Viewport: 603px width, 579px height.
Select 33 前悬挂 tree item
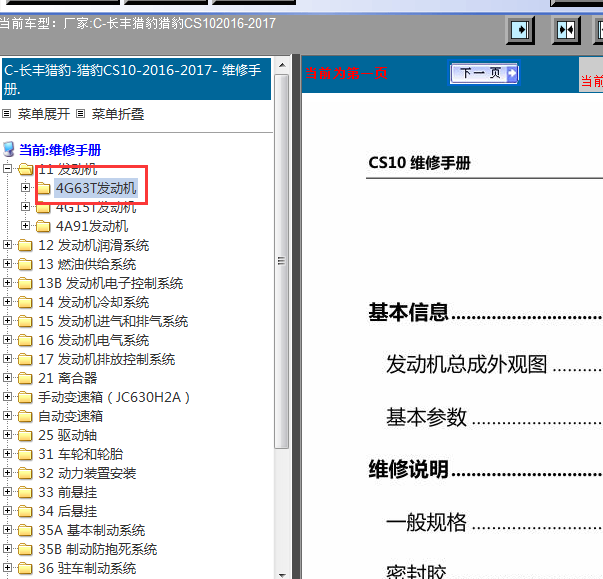click(x=68, y=492)
